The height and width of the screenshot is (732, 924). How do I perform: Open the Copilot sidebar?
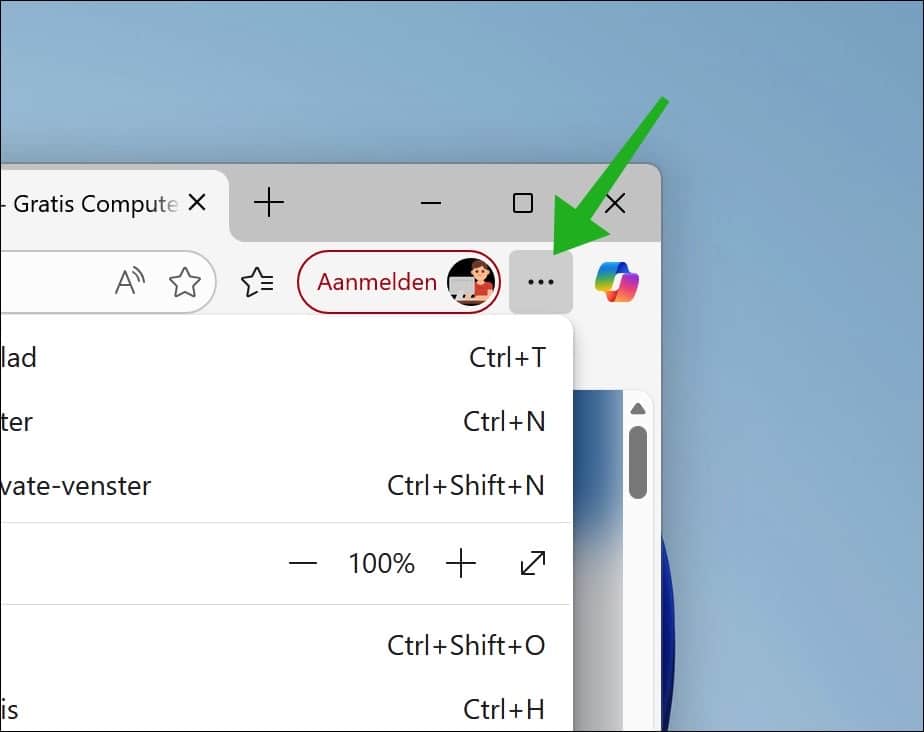pos(617,282)
